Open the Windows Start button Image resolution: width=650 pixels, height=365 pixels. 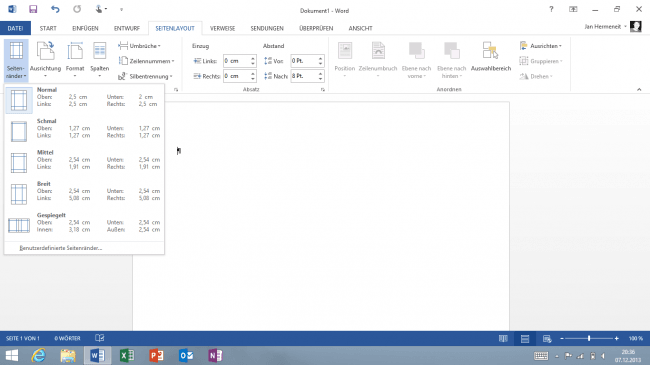point(12,355)
